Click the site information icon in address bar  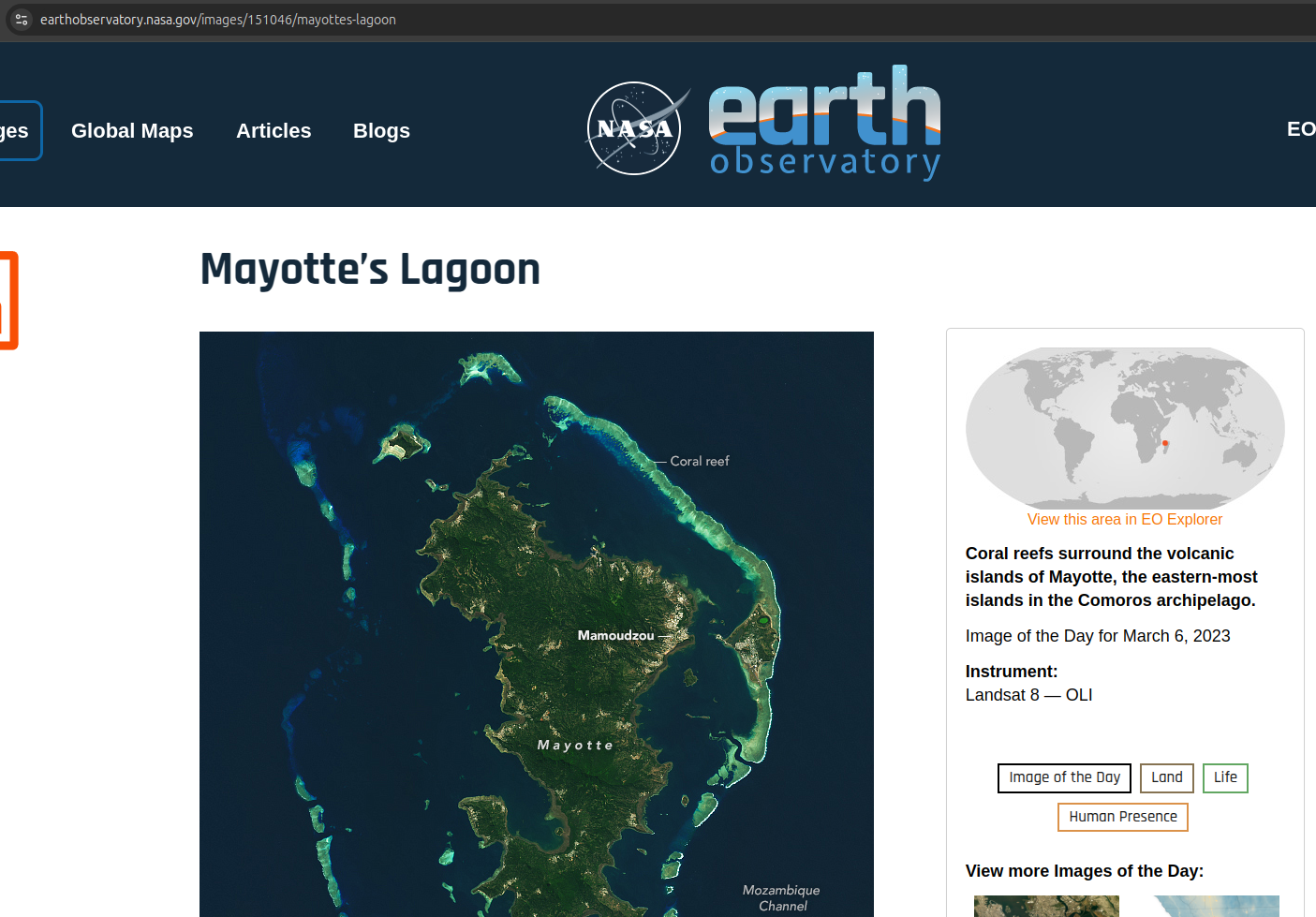click(x=22, y=20)
